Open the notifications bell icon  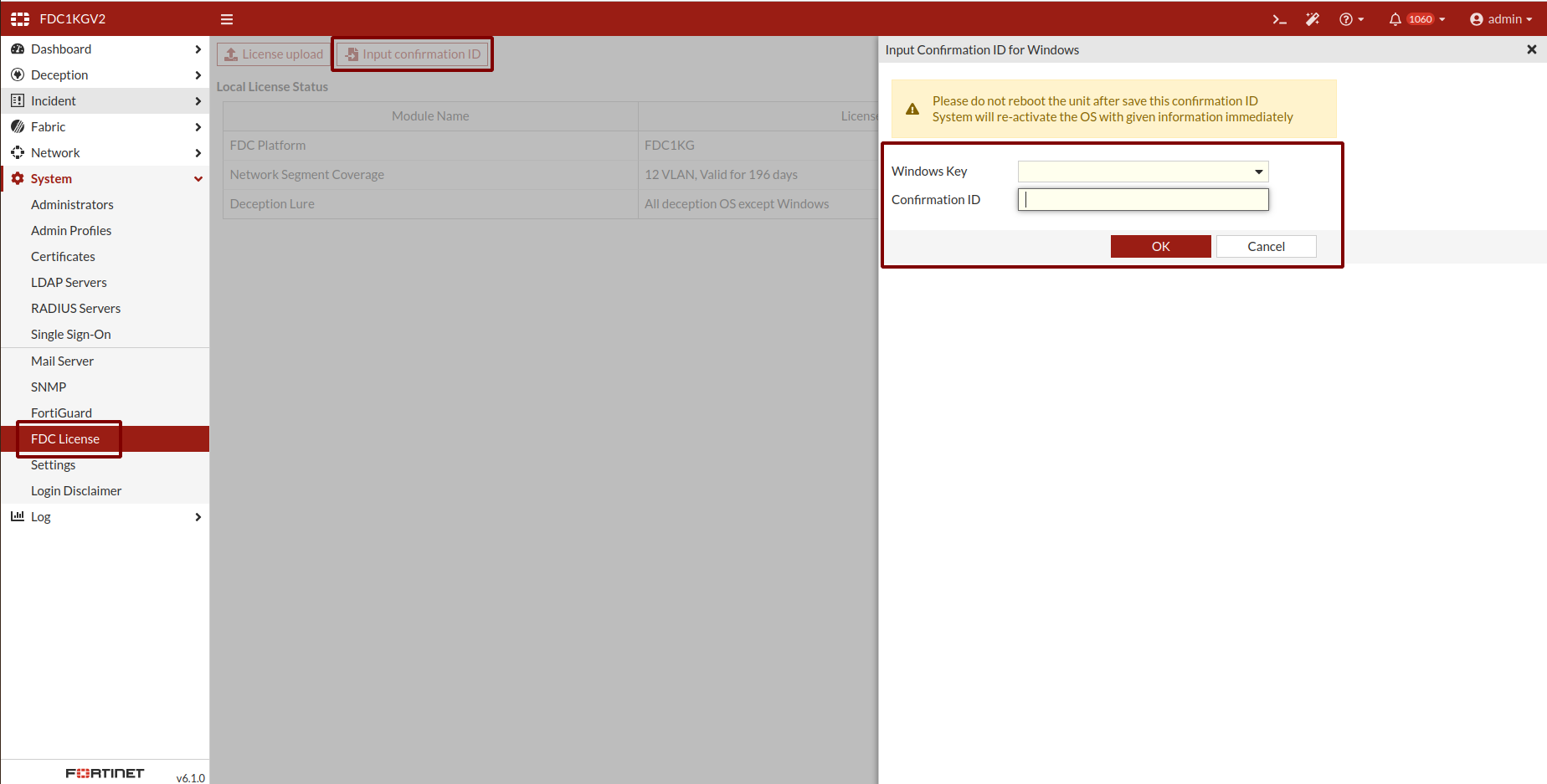tap(1395, 19)
